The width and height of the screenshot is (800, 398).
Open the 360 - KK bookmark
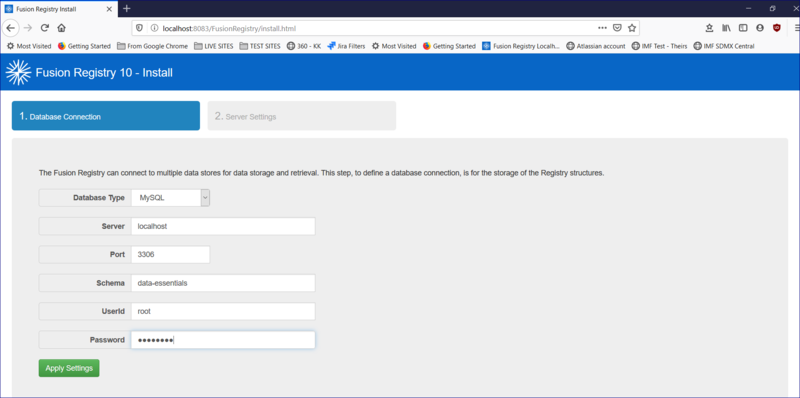coord(304,46)
